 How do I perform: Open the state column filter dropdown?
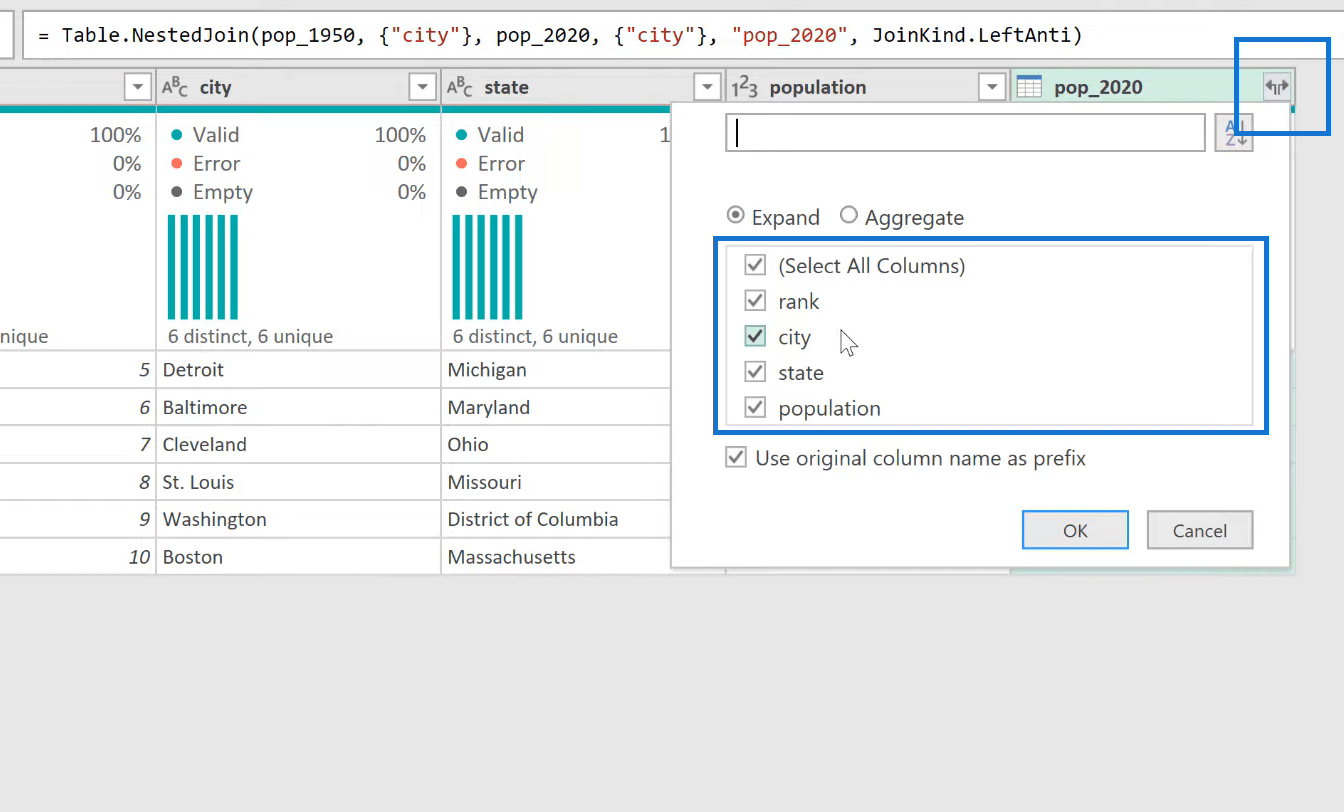pyautogui.click(x=708, y=88)
